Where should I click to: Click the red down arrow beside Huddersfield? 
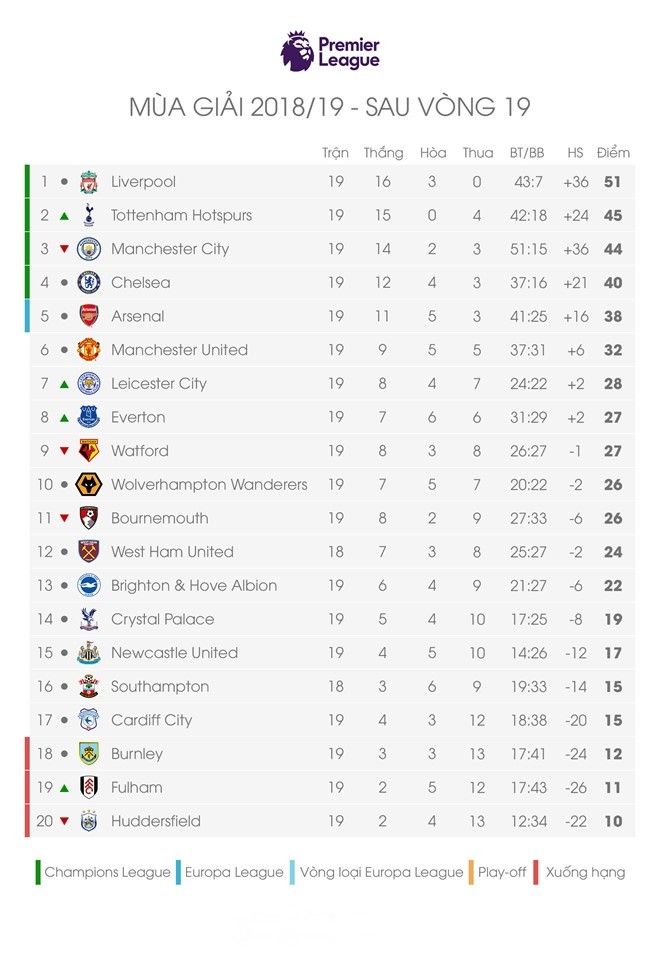pos(64,822)
